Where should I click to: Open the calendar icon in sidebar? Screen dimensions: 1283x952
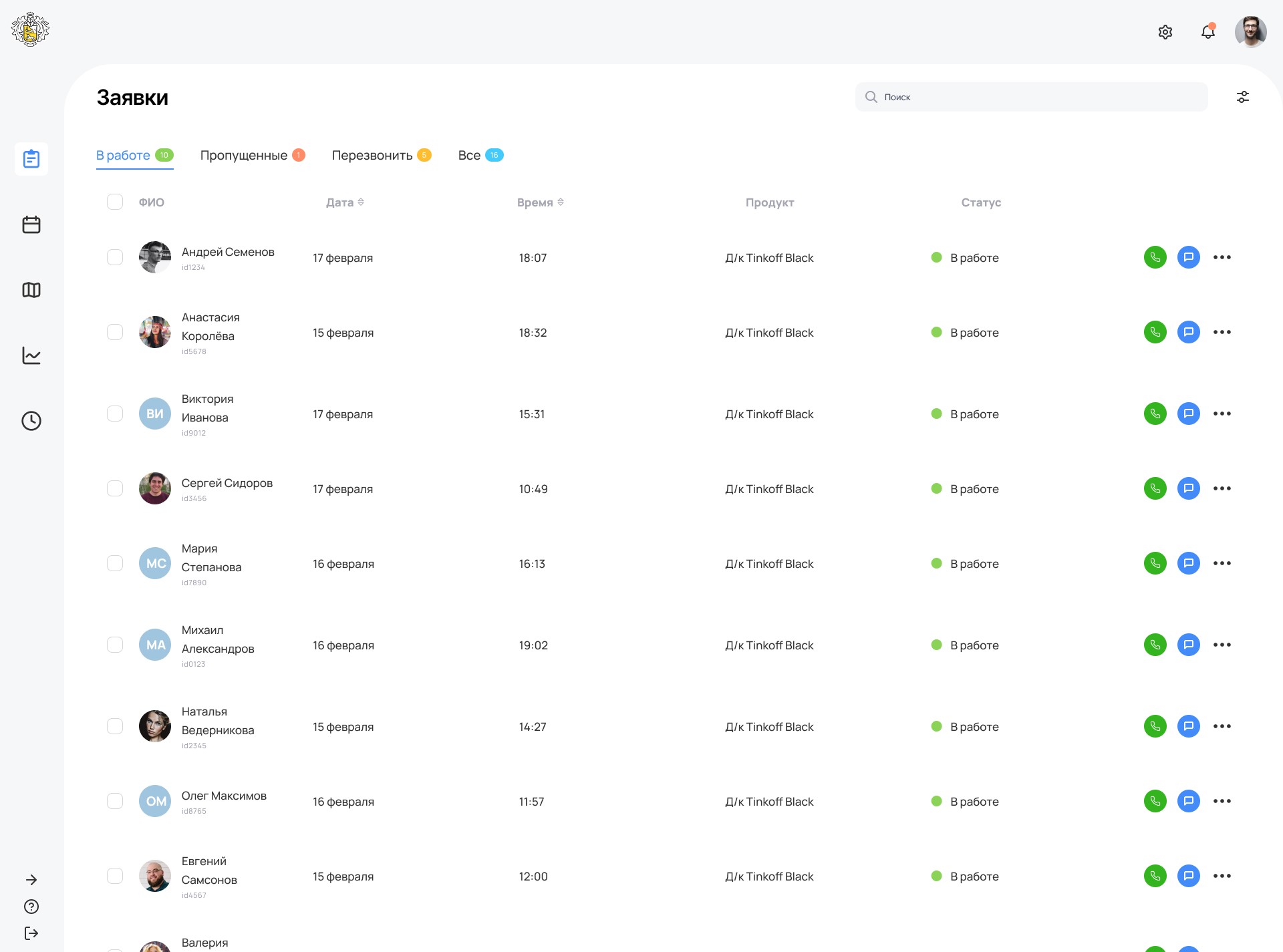click(31, 224)
